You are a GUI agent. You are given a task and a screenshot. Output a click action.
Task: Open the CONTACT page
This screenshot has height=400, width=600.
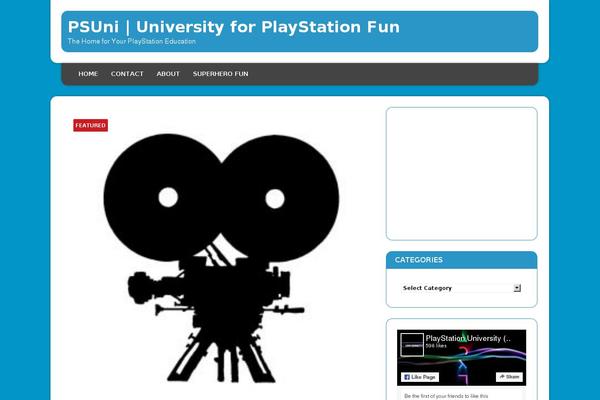point(127,74)
